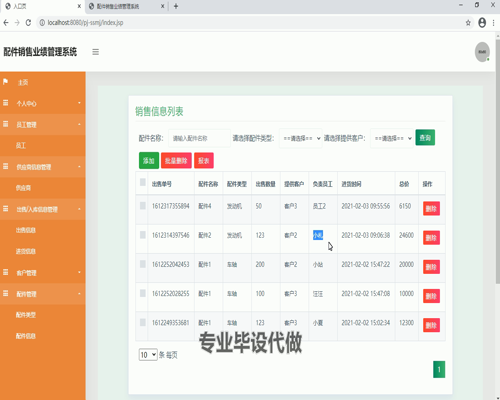The width and height of the screenshot is (500, 400).
Task: Collapse the 供应商信息管理 sidebar menu
Action: [43, 167]
